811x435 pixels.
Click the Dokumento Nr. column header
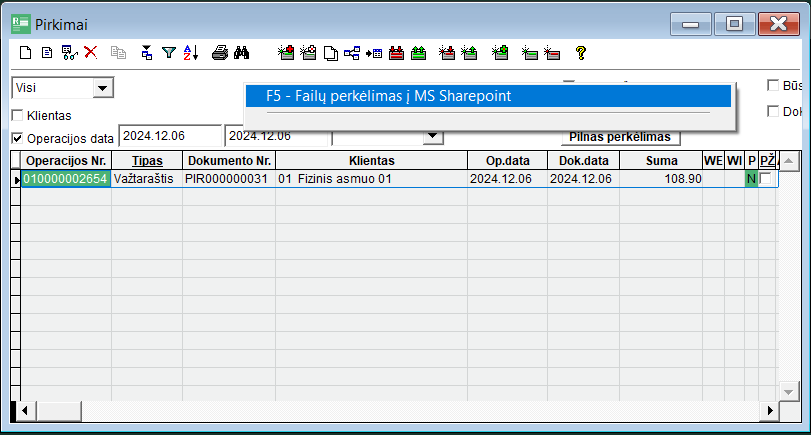[x=229, y=161]
